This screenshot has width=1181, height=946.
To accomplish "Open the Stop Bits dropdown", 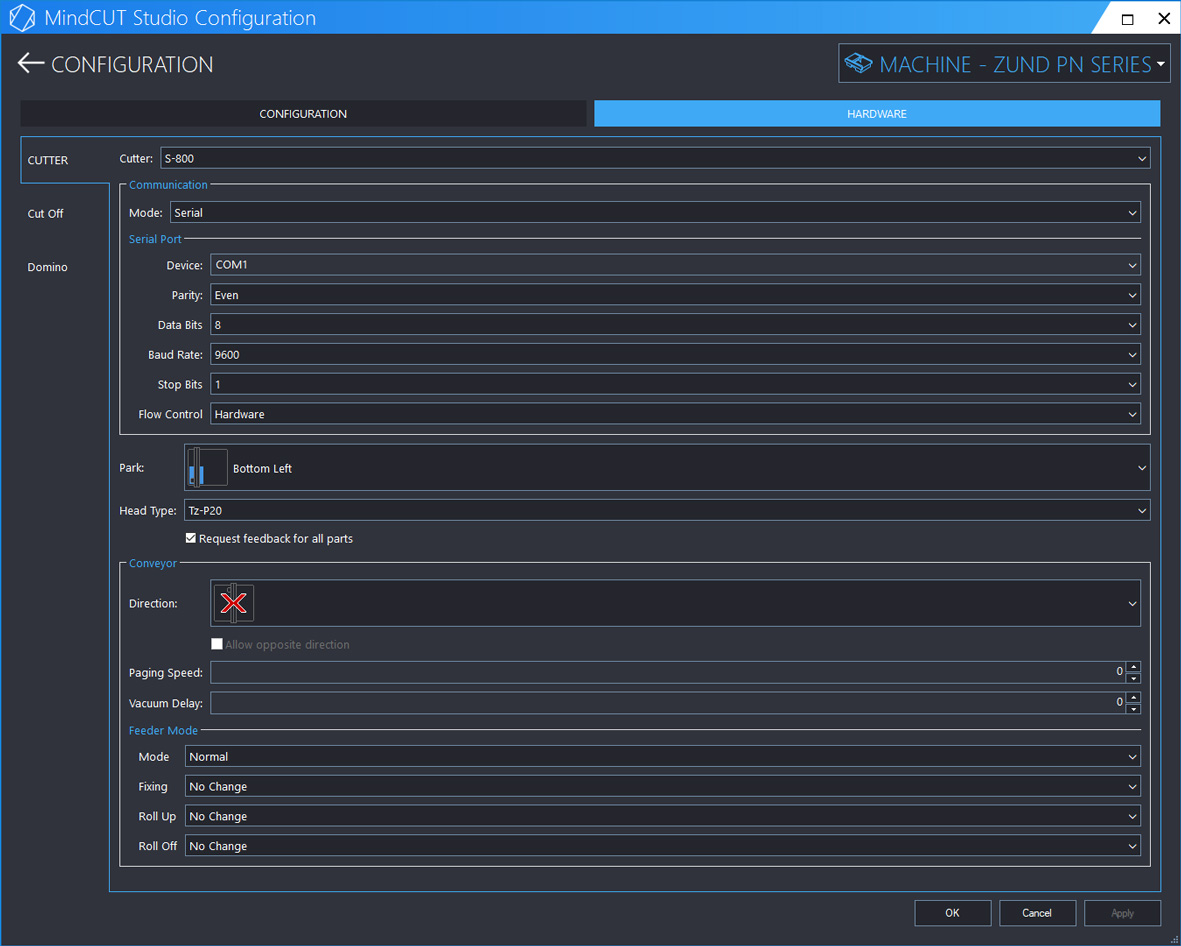I will pyautogui.click(x=675, y=384).
